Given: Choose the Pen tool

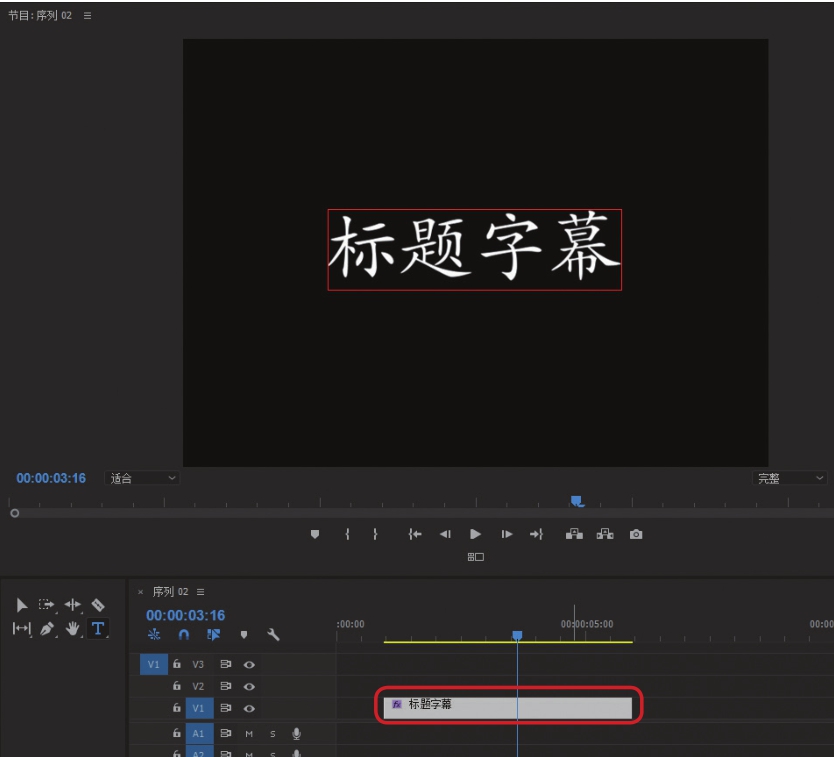Looking at the screenshot, I should click(x=47, y=629).
